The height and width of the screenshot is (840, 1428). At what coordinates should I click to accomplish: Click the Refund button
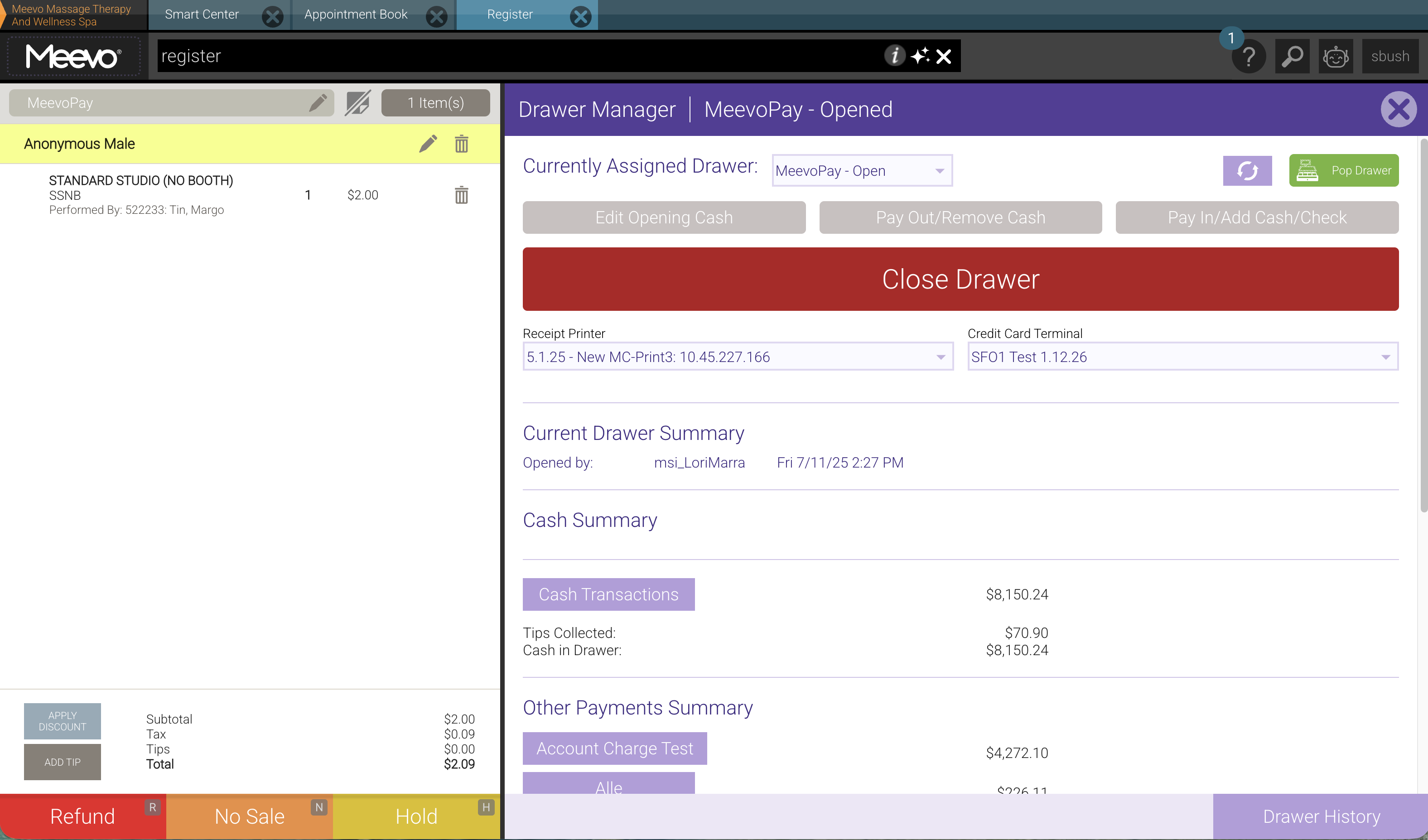pyautogui.click(x=83, y=816)
